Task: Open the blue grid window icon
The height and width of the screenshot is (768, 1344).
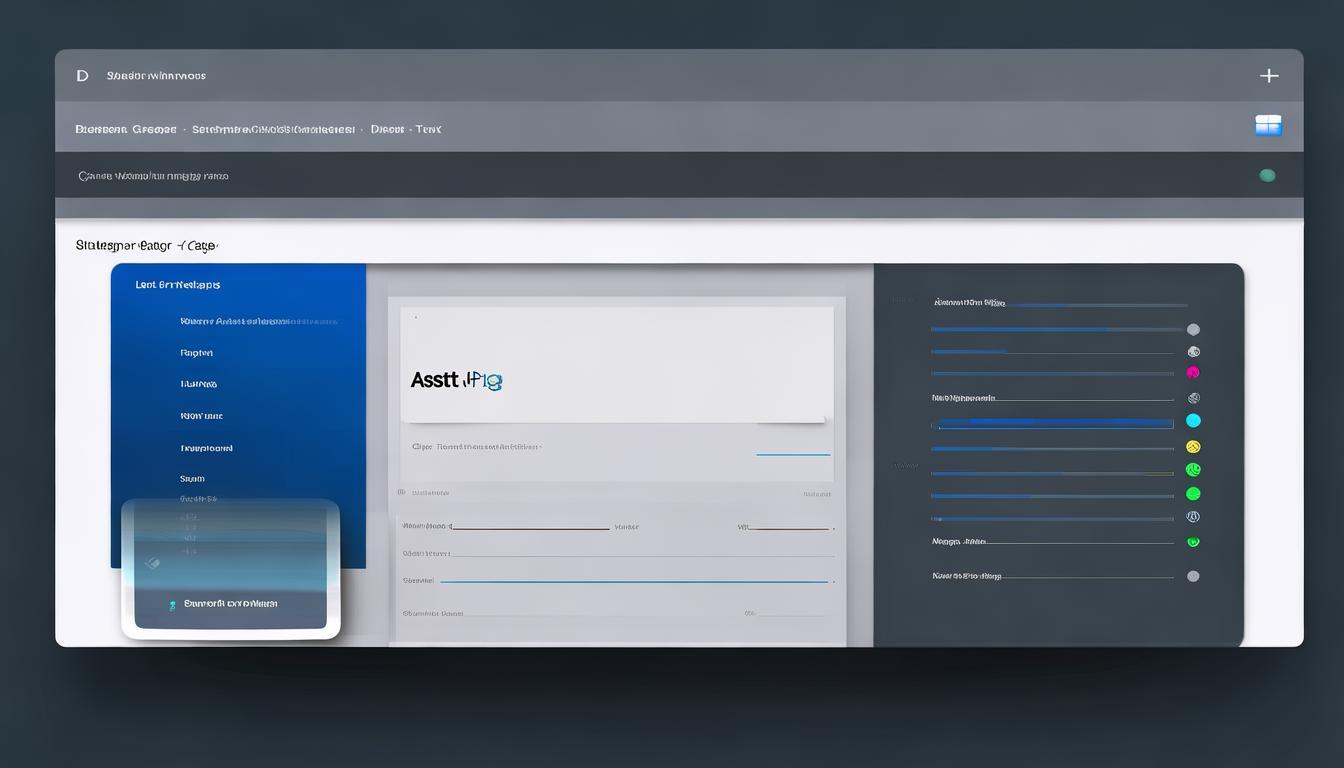Action: click(1268, 125)
